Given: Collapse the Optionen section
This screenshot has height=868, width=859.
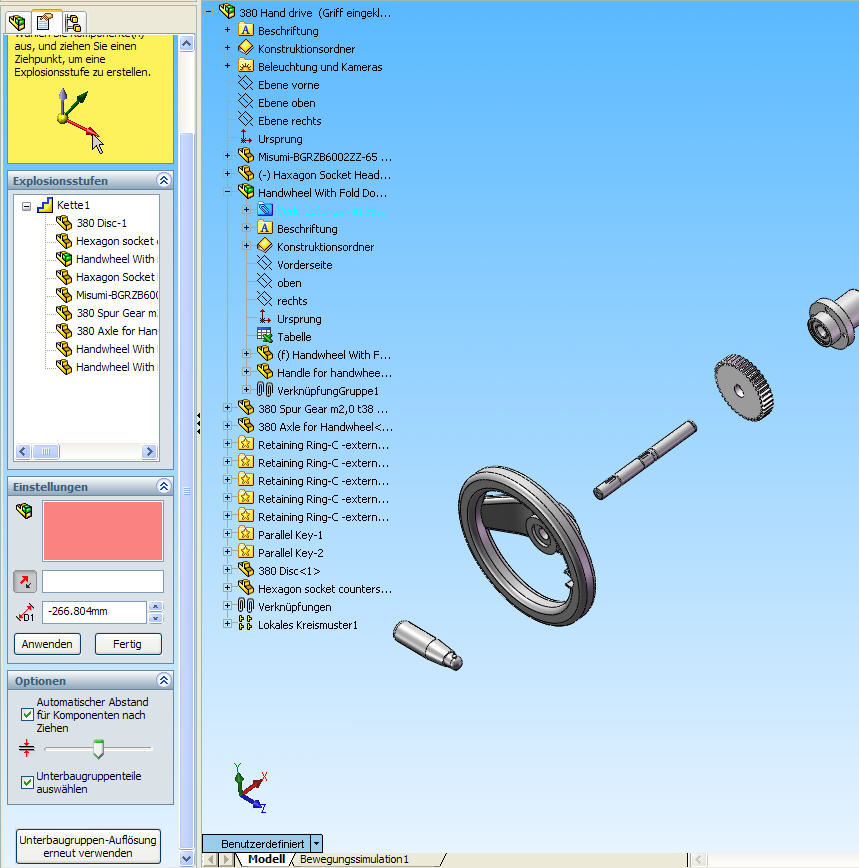Looking at the screenshot, I should [x=164, y=680].
